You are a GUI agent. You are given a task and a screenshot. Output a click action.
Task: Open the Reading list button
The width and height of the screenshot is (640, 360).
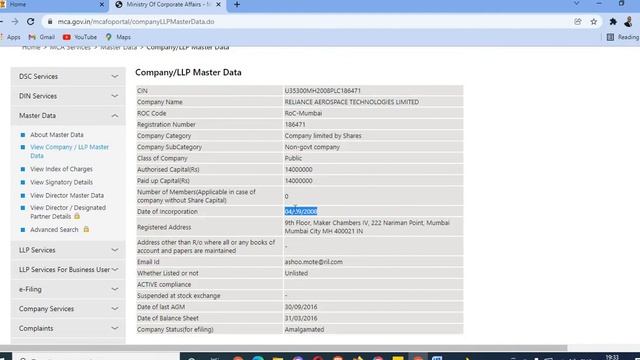[623, 37]
